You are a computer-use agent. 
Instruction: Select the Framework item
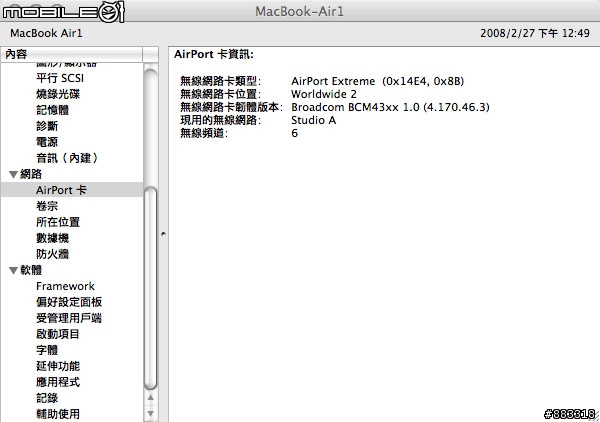coord(65,286)
